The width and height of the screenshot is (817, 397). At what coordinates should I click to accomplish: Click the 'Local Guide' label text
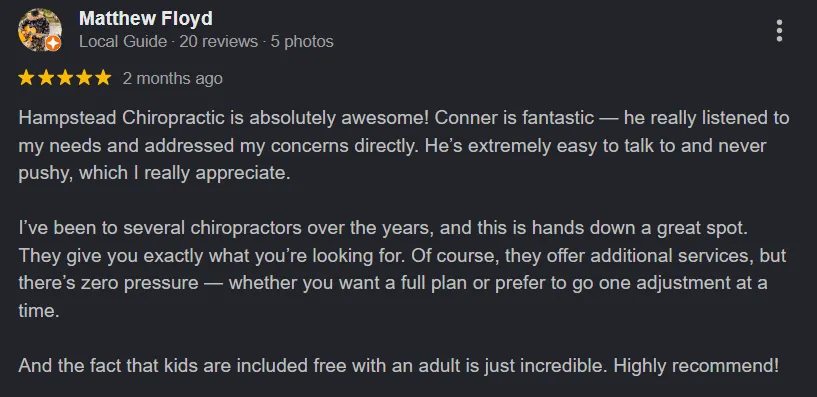coord(123,42)
